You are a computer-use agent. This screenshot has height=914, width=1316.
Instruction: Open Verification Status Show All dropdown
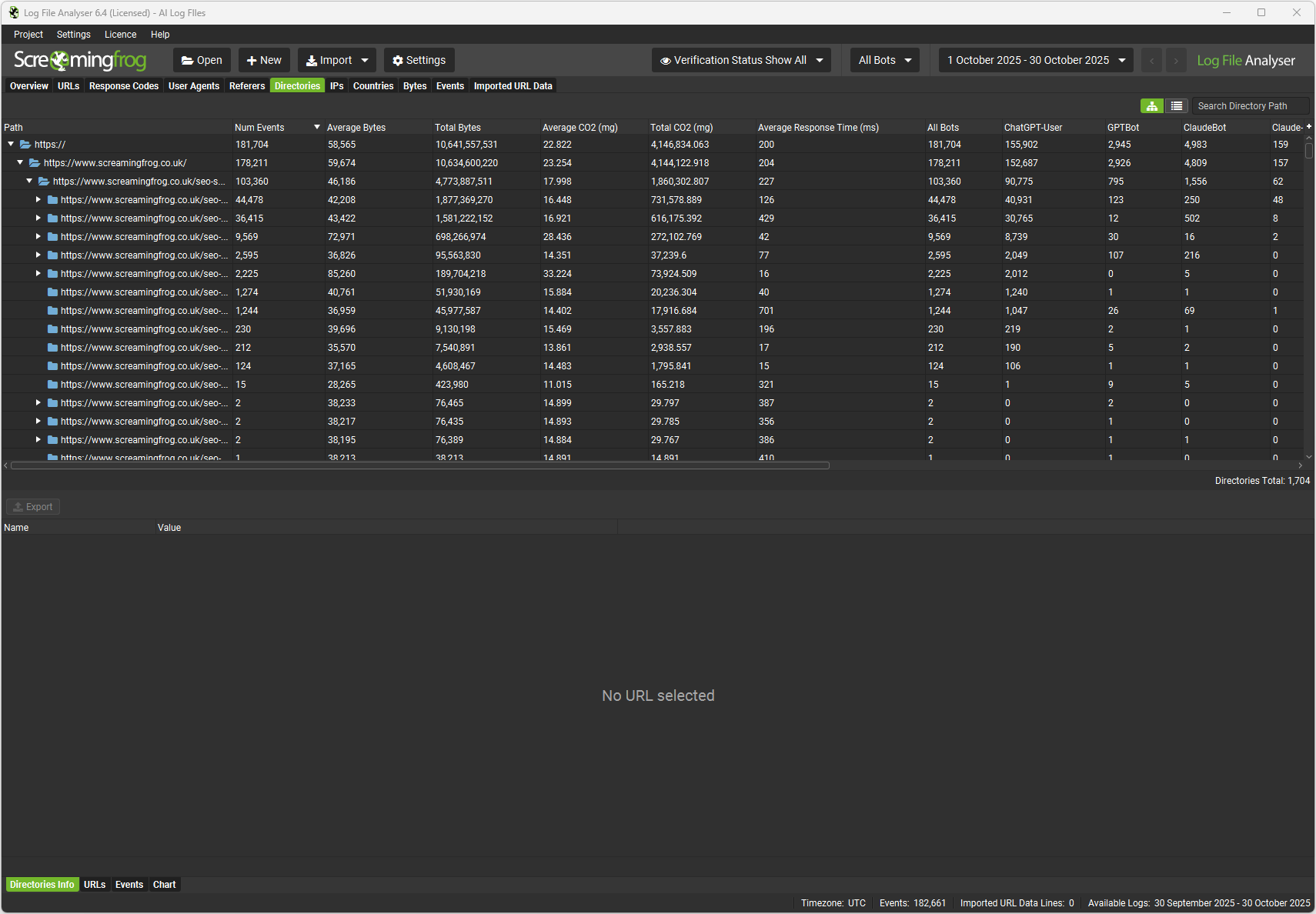(741, 60)
